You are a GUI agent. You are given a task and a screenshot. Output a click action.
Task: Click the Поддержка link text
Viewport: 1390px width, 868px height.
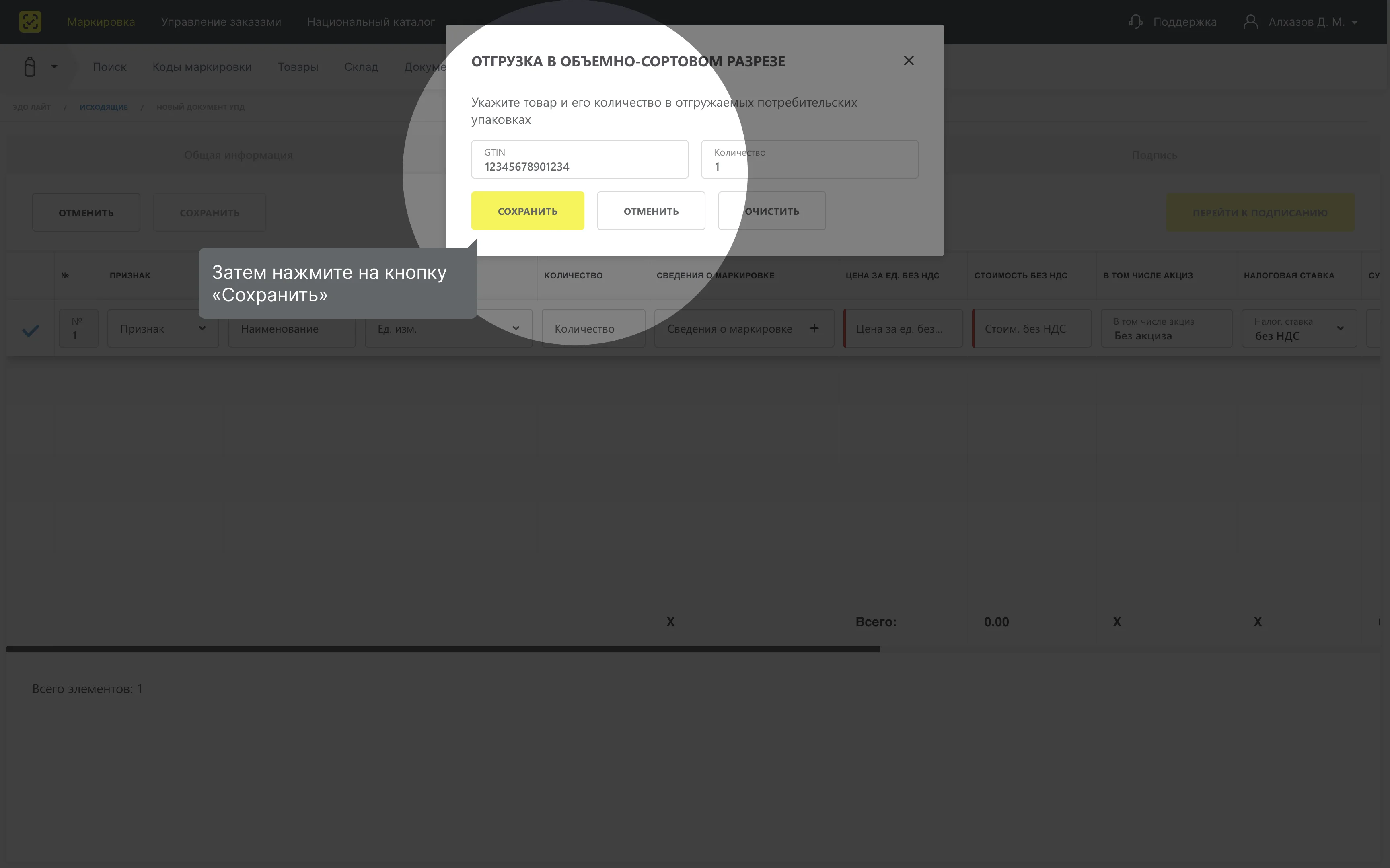(x=1184, y=22)
